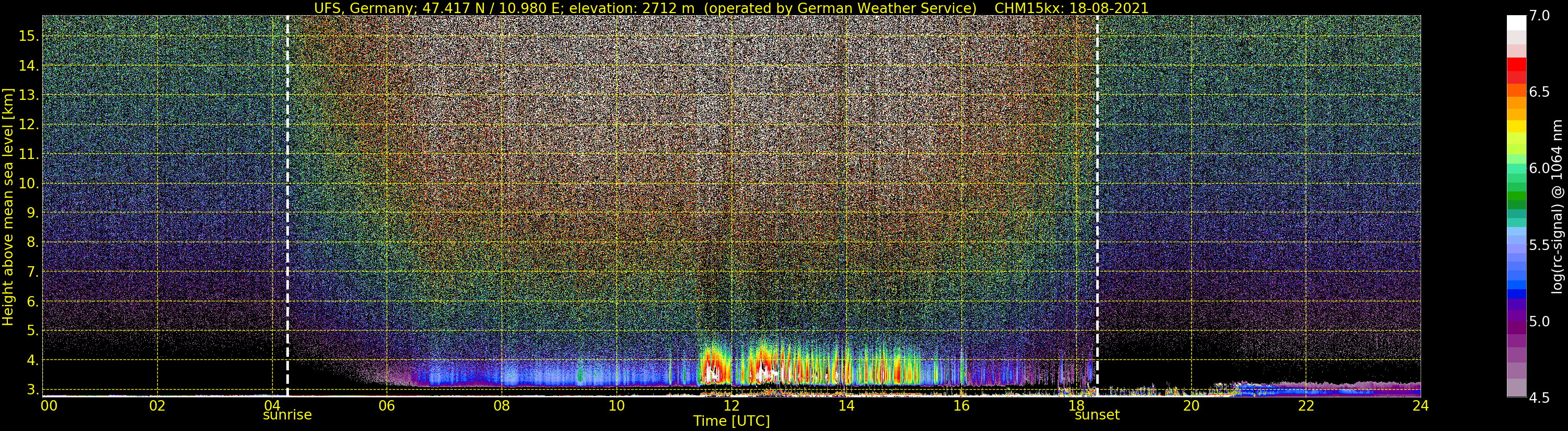Image resolution: width=1568 pixels, height=431 pixels.
Task: Click the time axis tick "04"
Action: click(272, 405)
